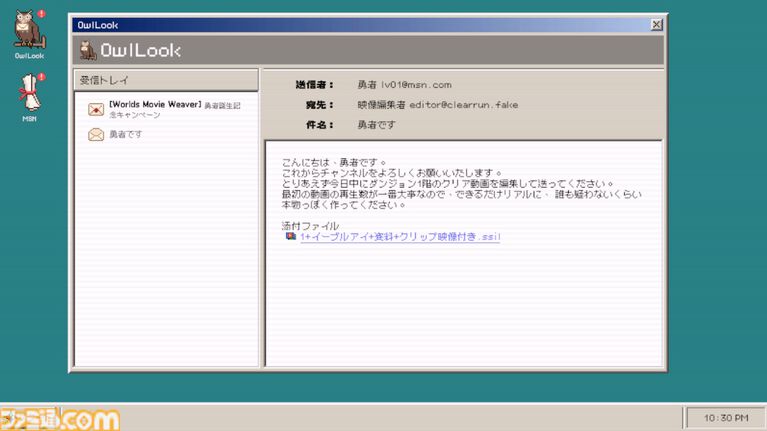This screenshot has height=431, width=767.
Task: Click the red notification badge on OwlLook icon
Action: tap(41, 13)
